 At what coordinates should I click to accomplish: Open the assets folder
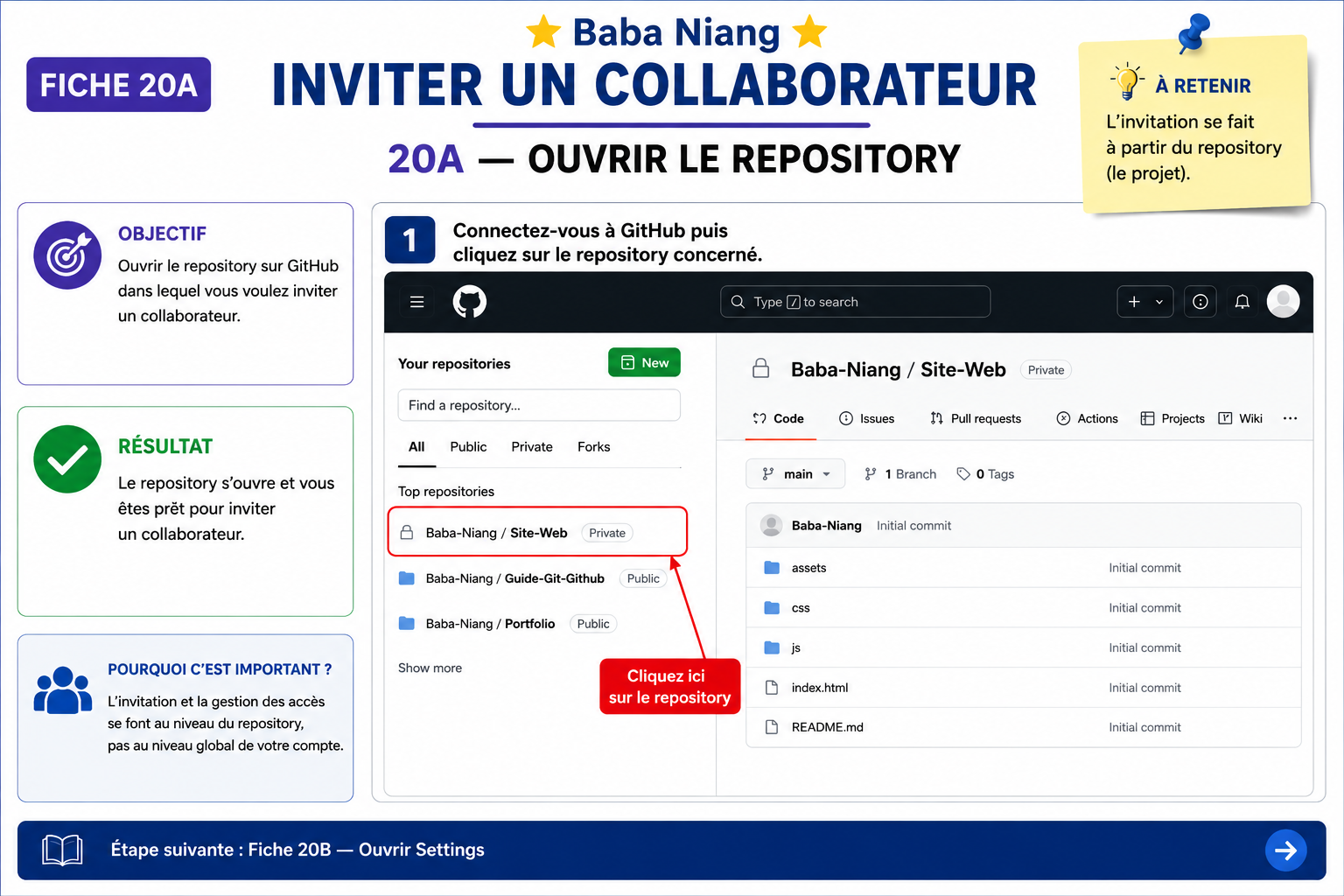(808, 568)
